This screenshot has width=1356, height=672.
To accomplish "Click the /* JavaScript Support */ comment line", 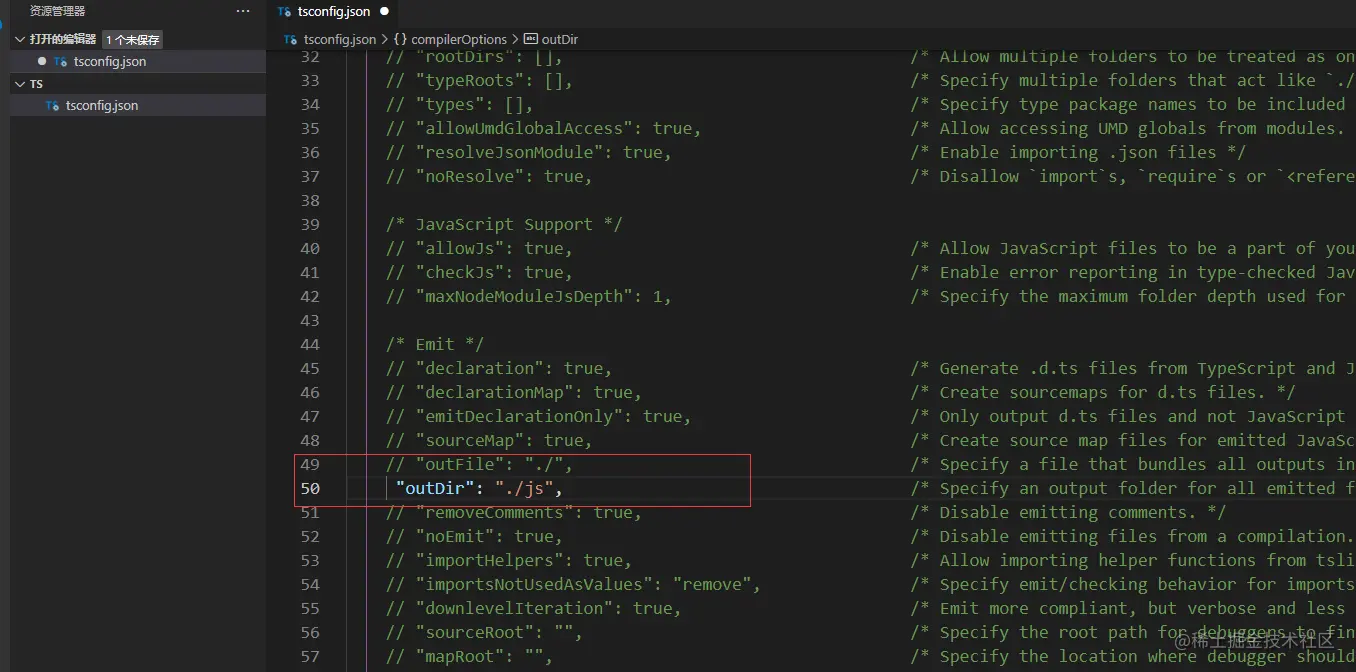I will (x=504, y=224).
